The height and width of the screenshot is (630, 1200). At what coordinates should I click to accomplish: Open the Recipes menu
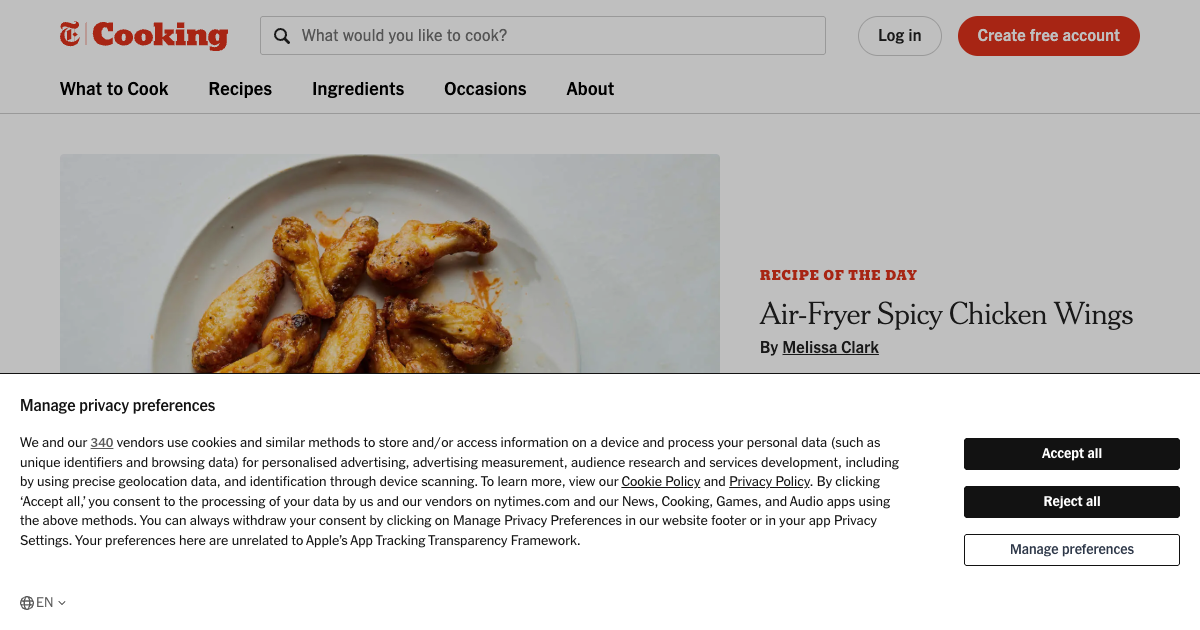pyautogui.click(x=240, y=89)
